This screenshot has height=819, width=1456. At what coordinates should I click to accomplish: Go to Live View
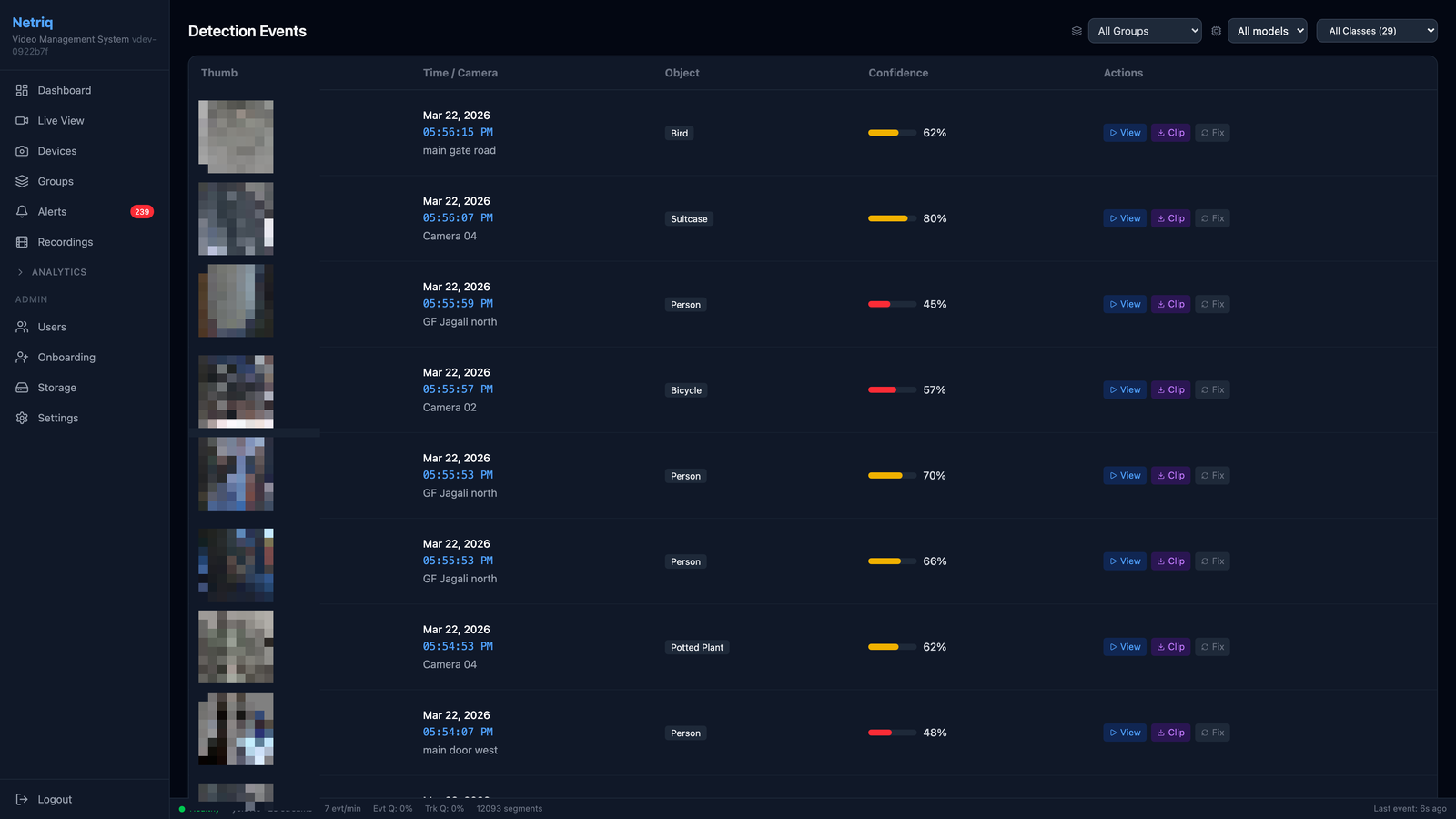coord(84,120)
